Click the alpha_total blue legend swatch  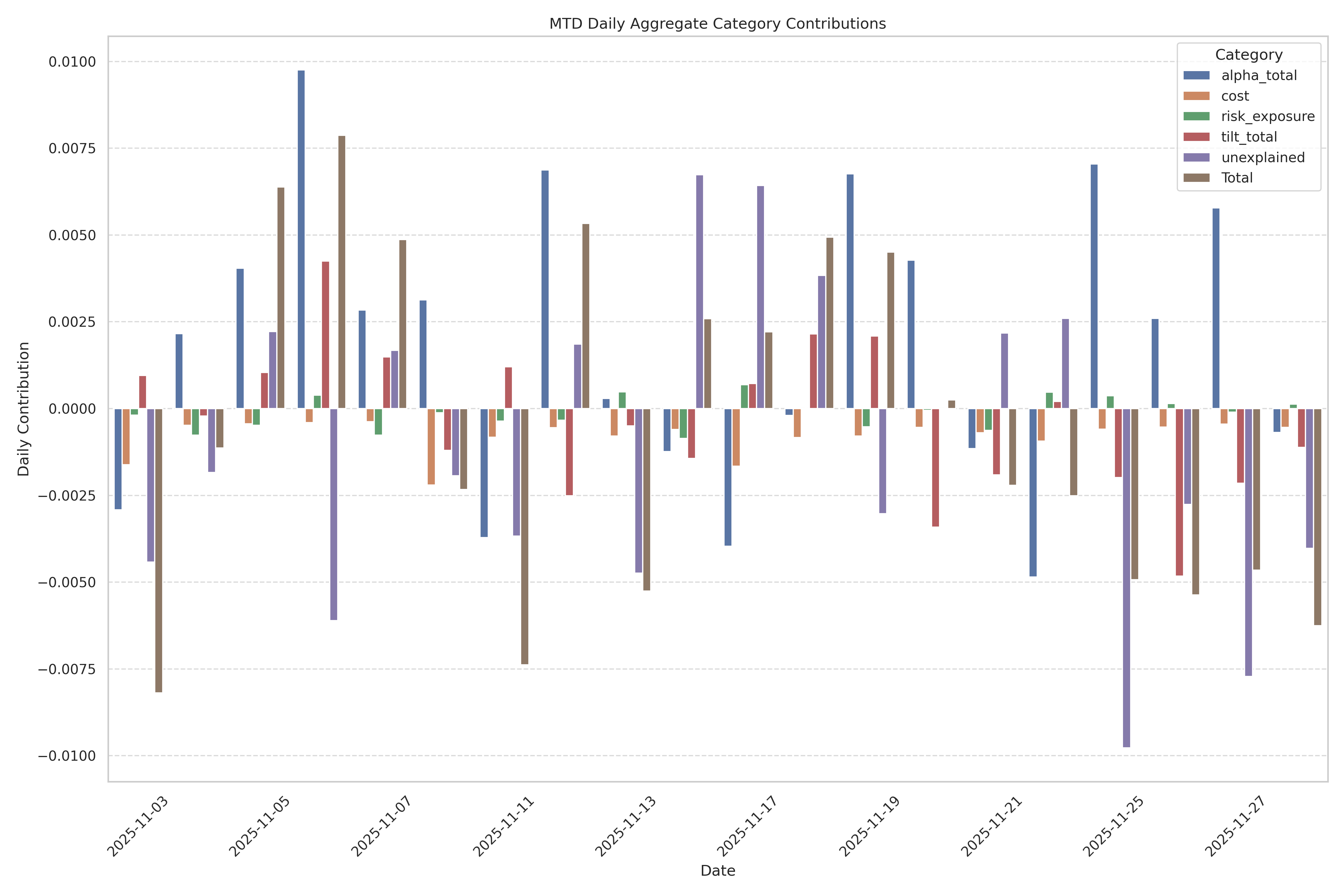[x=1196, y=76]
